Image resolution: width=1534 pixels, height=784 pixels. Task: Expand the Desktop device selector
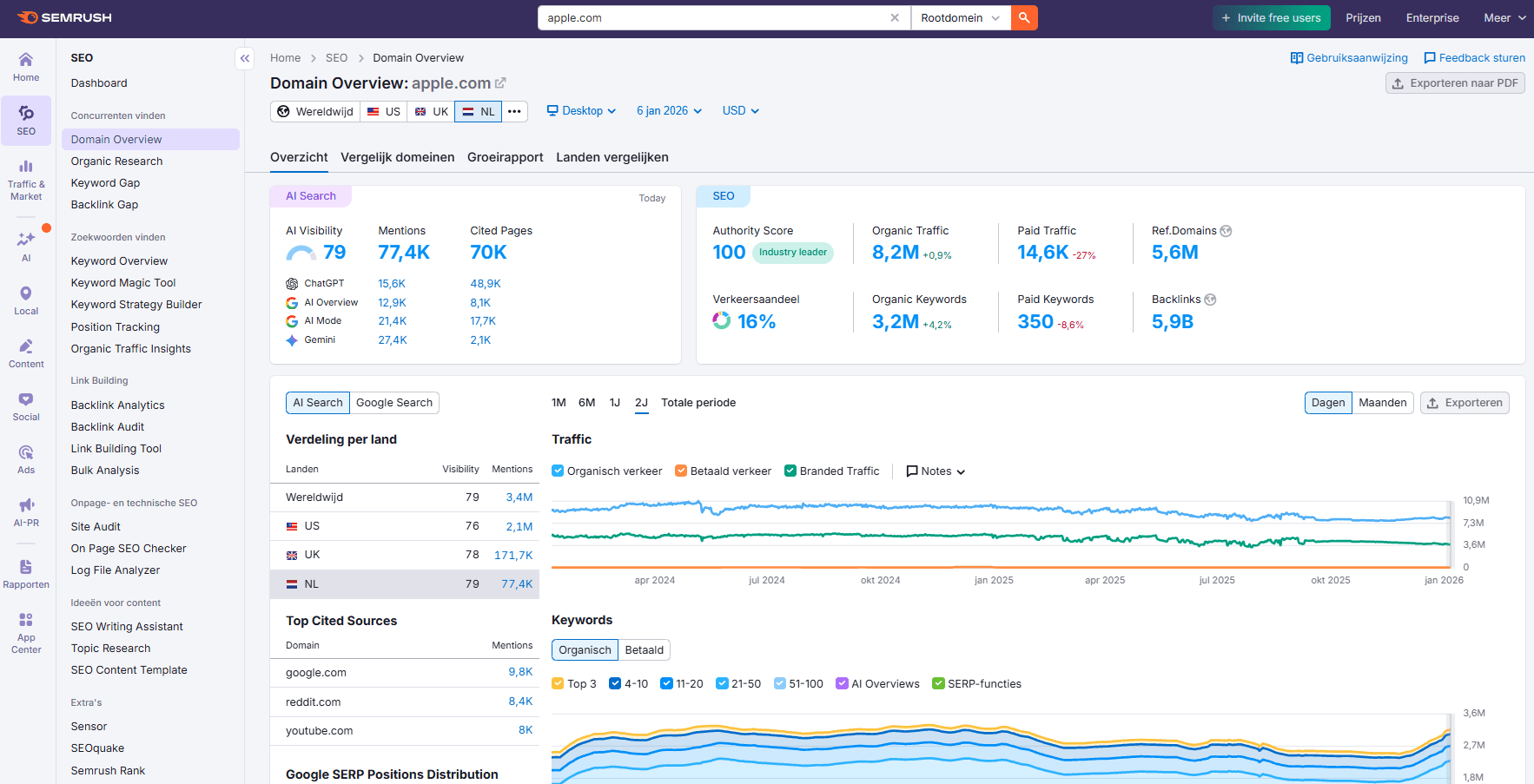580,110
